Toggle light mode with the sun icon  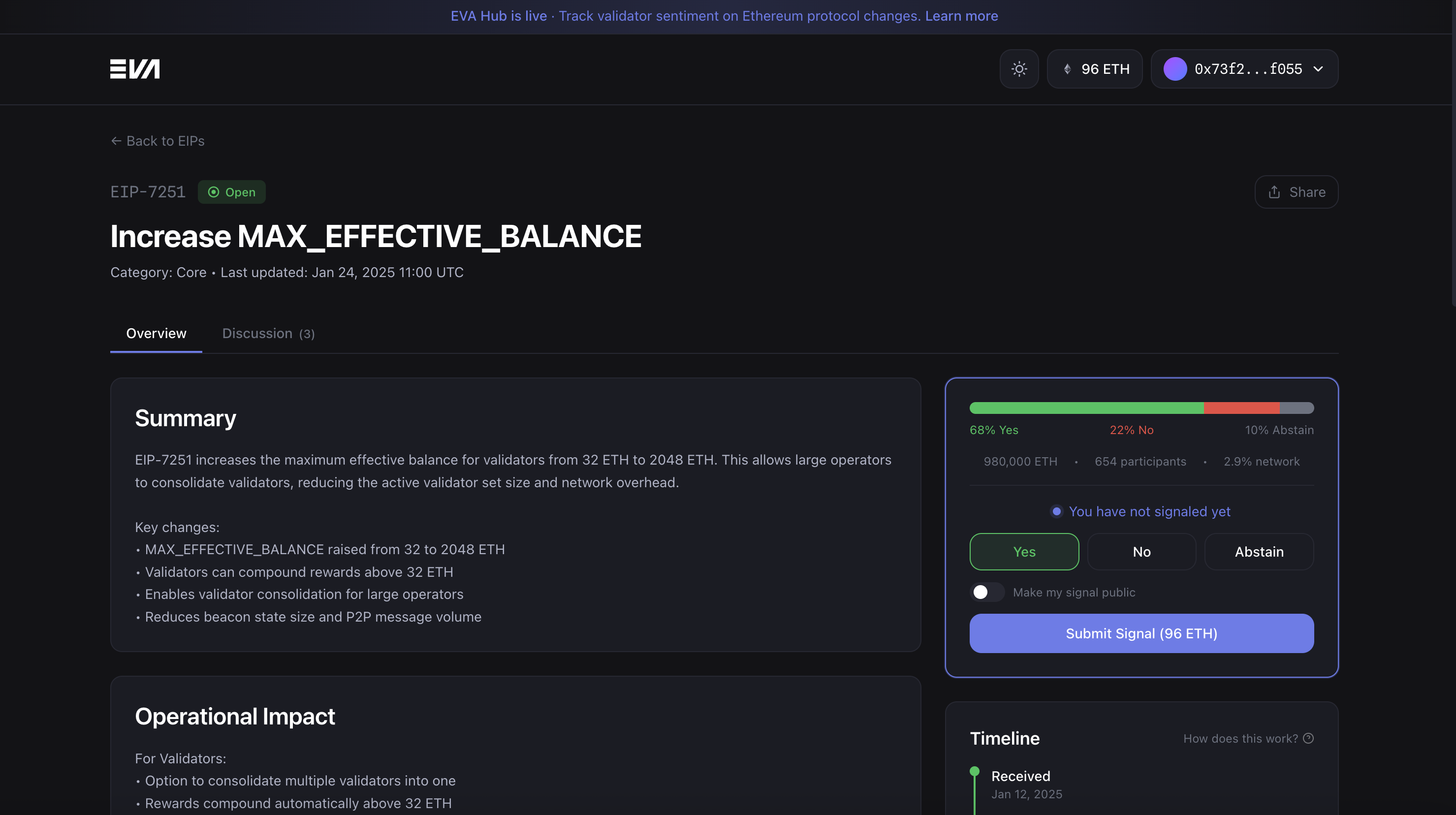pyautogui.click(x=1019, y=68)
